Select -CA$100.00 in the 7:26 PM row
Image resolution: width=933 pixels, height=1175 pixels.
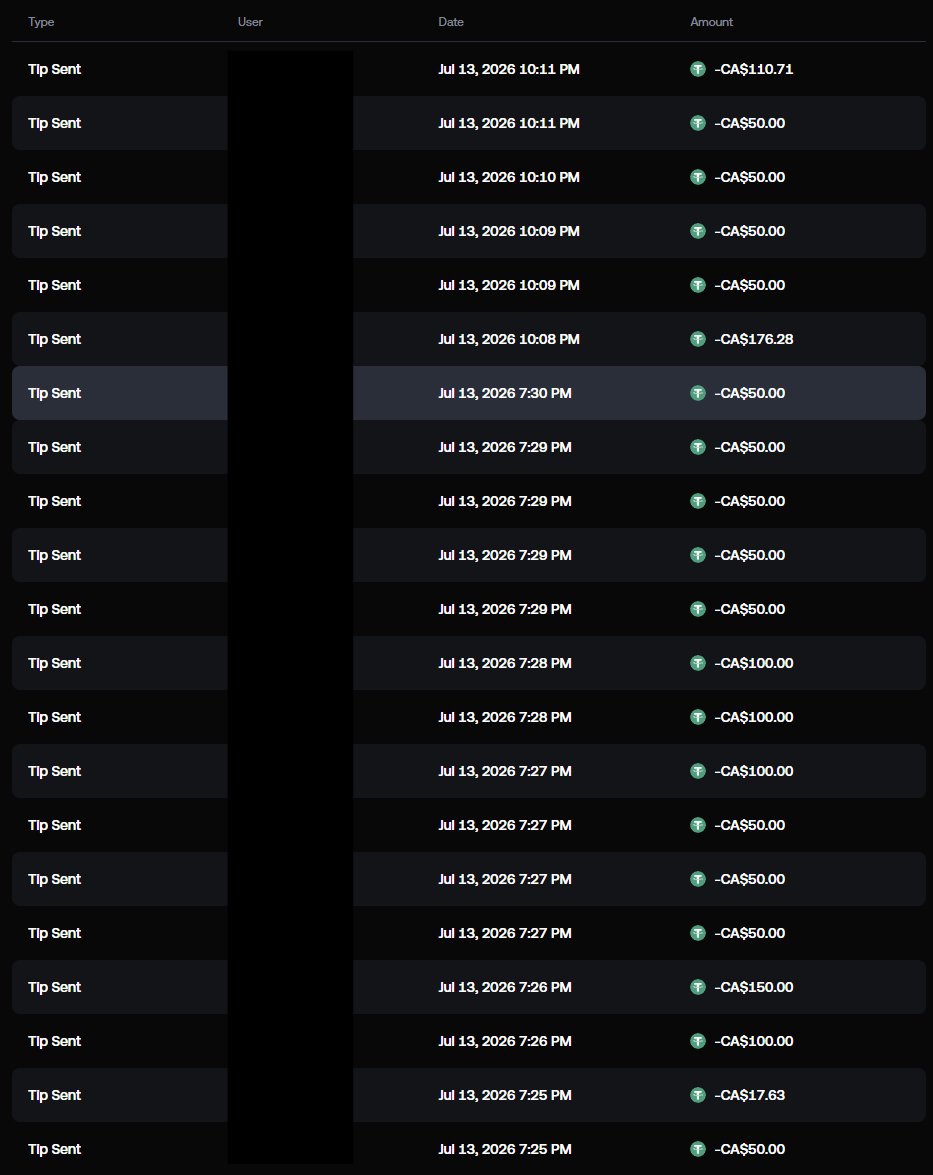754,1041
